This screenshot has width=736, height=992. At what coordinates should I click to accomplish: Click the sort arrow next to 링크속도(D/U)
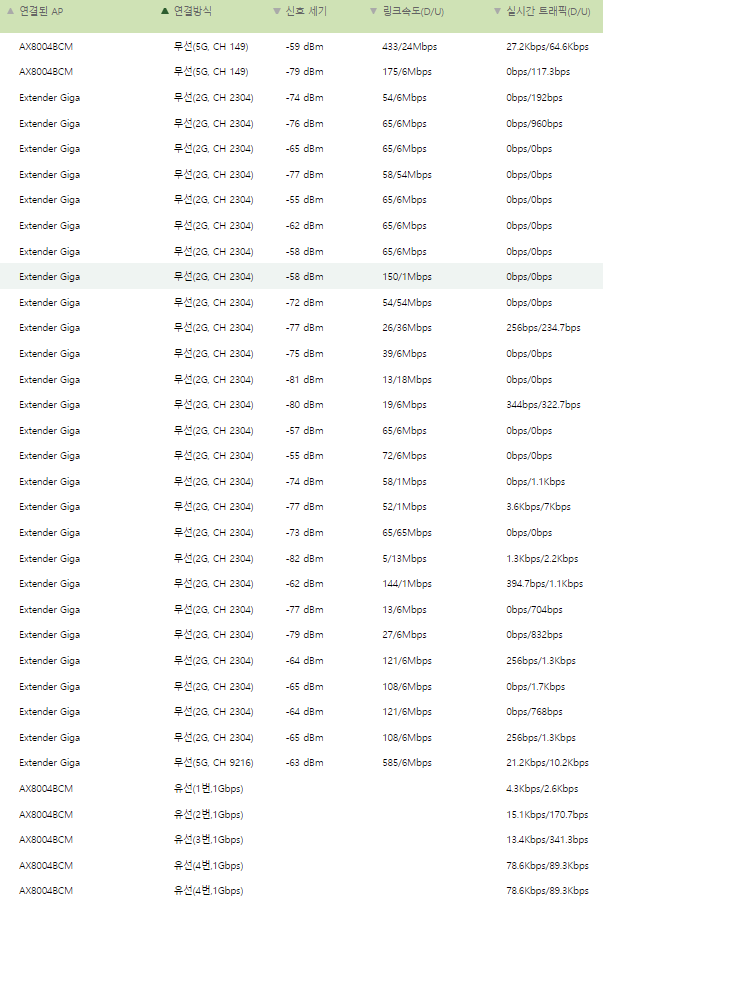point(373,11)
